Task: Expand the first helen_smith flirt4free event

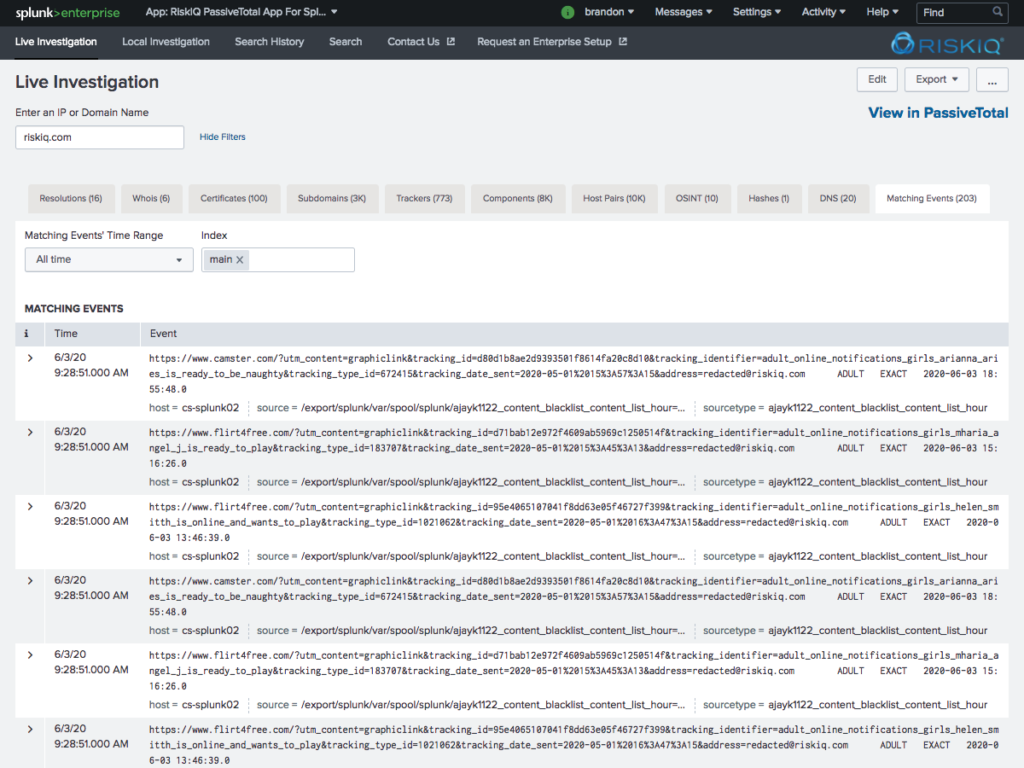Action: 30,507
